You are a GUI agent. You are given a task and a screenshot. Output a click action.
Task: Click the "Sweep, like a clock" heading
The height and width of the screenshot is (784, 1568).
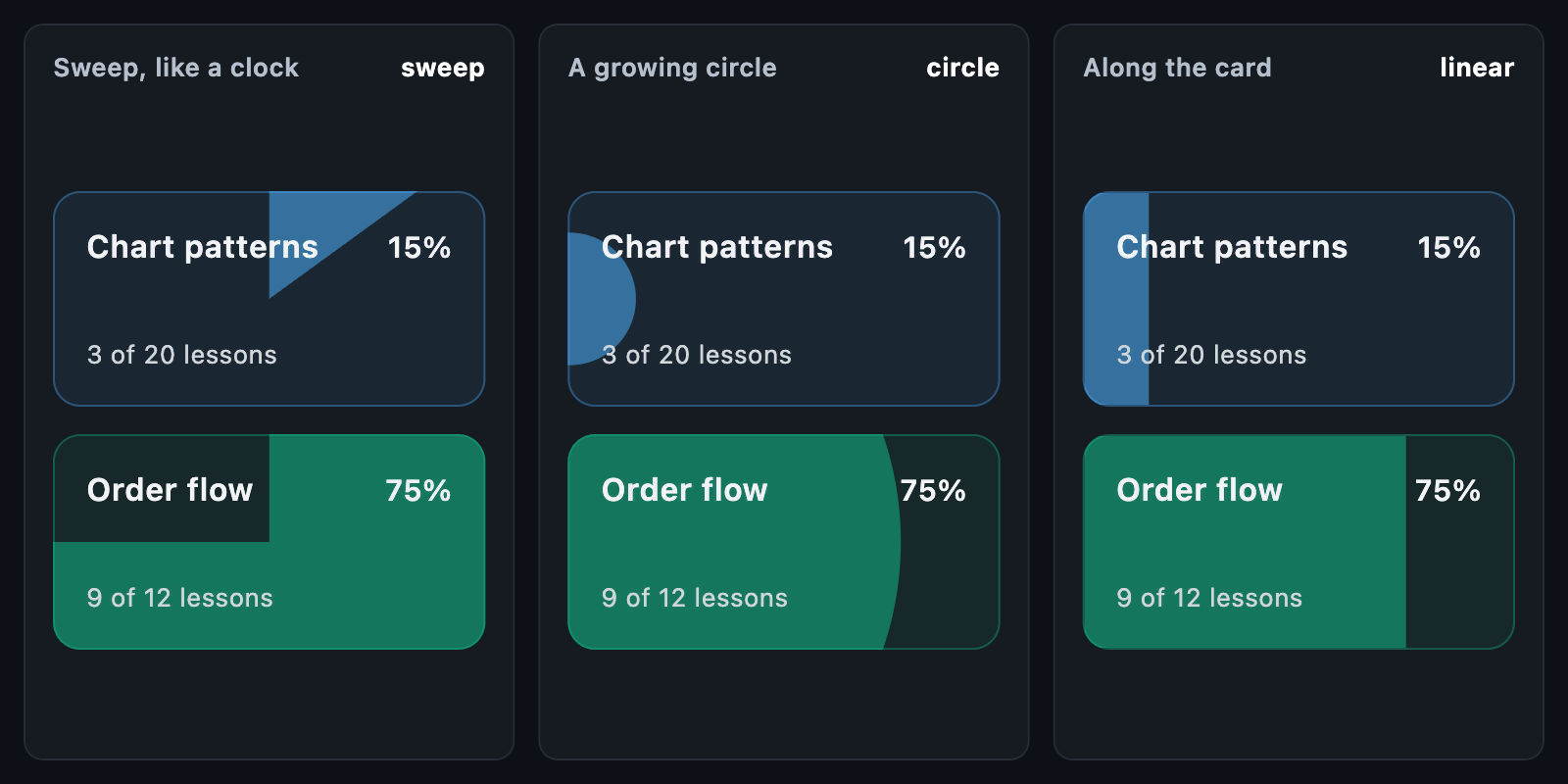click(x=176, y=68)
